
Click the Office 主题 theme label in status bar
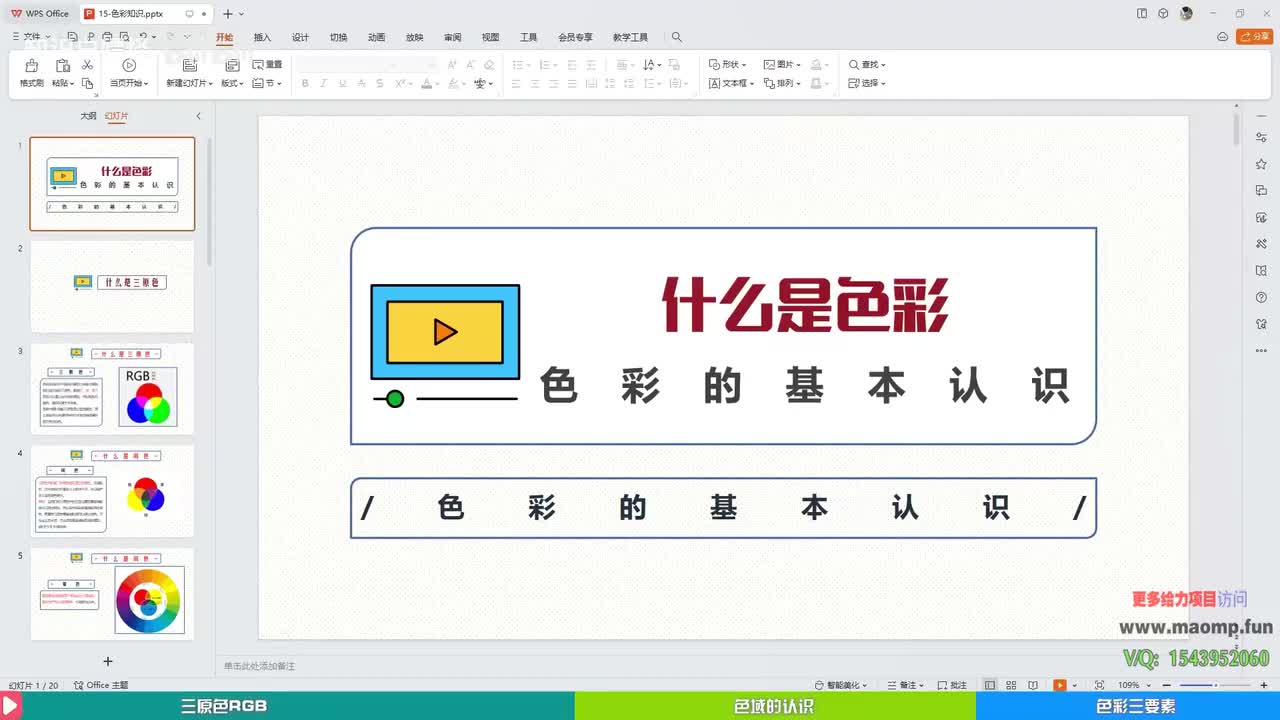pos(102,685)
